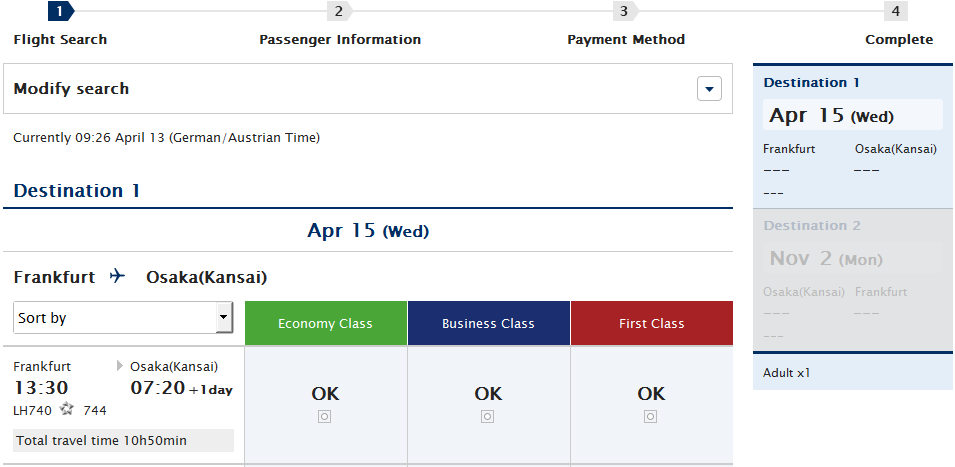Click the First Class column header
Screen dimensions: 955x467
coord(651,323)
